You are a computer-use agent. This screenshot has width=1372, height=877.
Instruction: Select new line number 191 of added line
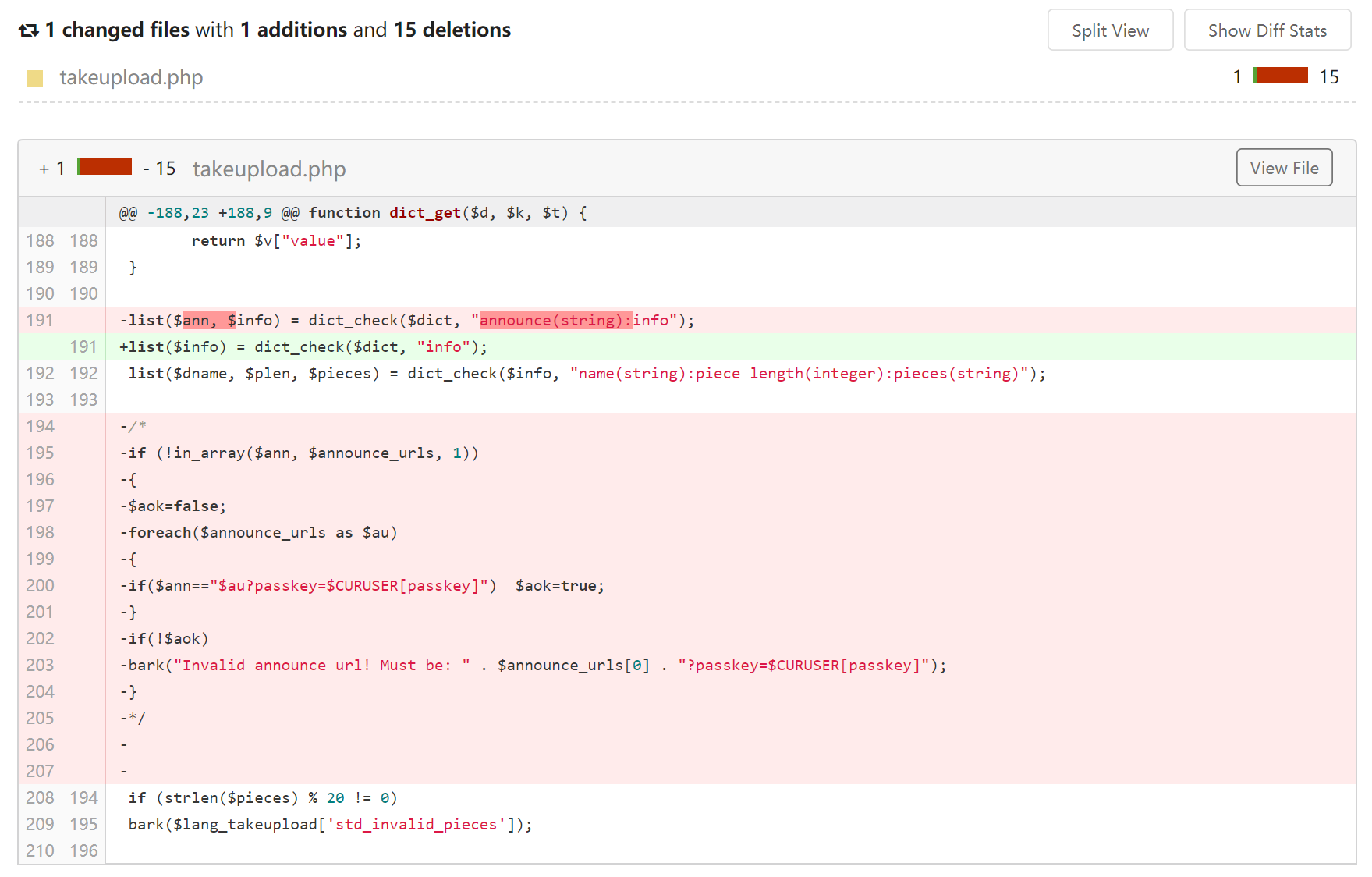[x=83, y=346]
